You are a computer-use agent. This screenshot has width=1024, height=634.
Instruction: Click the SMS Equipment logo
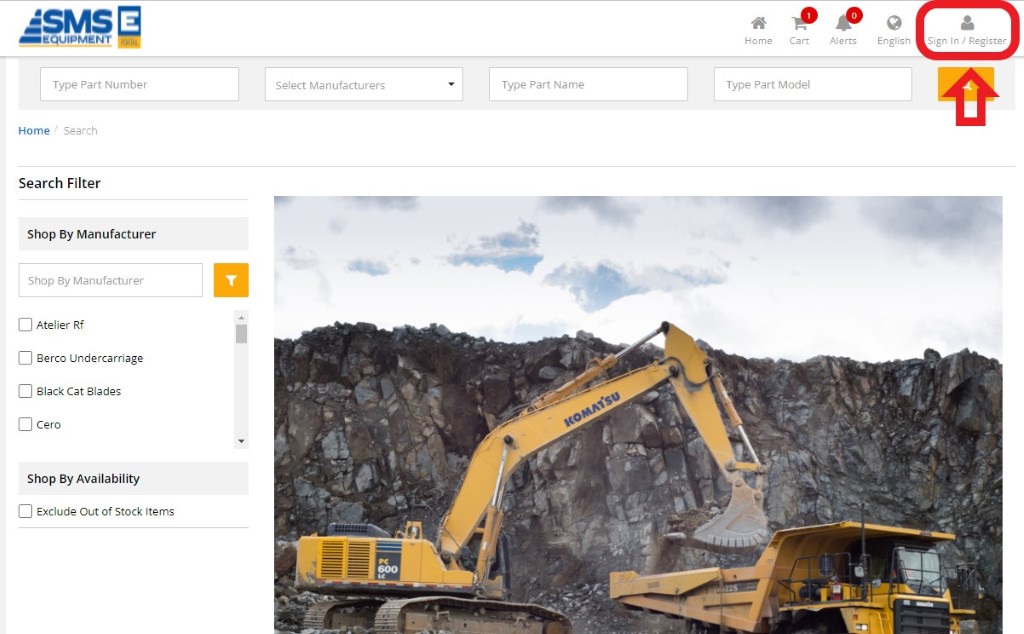tap(80, 27)
